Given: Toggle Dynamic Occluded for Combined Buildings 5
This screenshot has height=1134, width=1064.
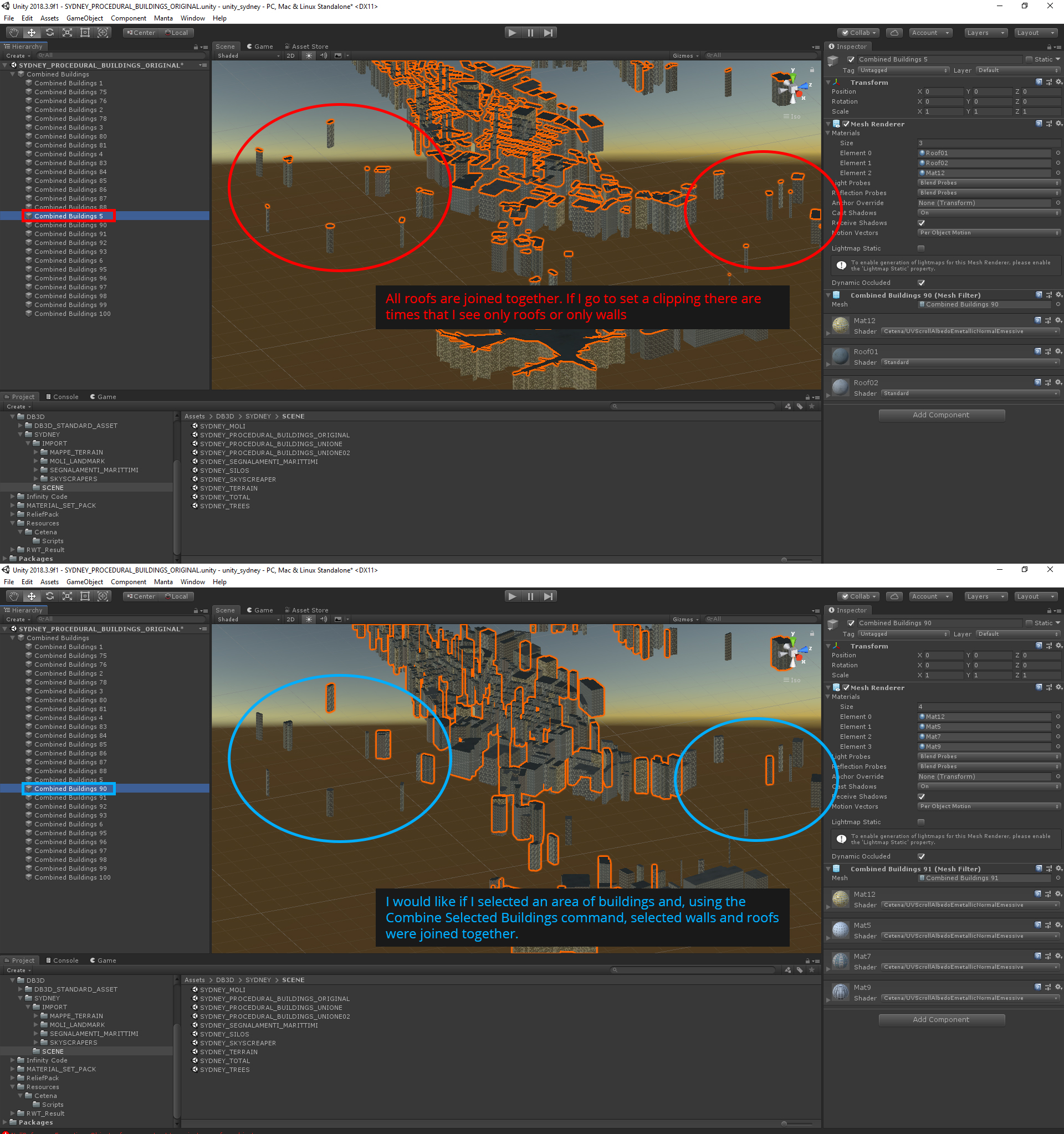Looking at the screenshot, I should 921,283.
